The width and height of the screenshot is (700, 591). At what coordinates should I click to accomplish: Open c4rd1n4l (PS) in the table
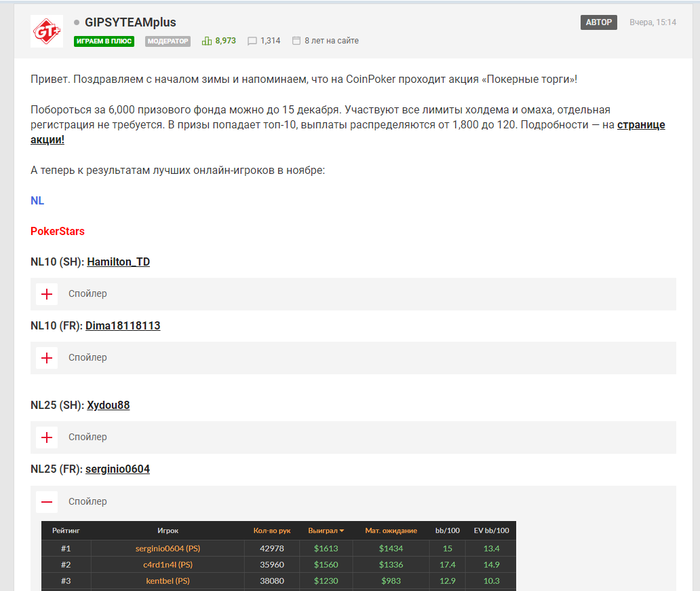tap(168, 565)
